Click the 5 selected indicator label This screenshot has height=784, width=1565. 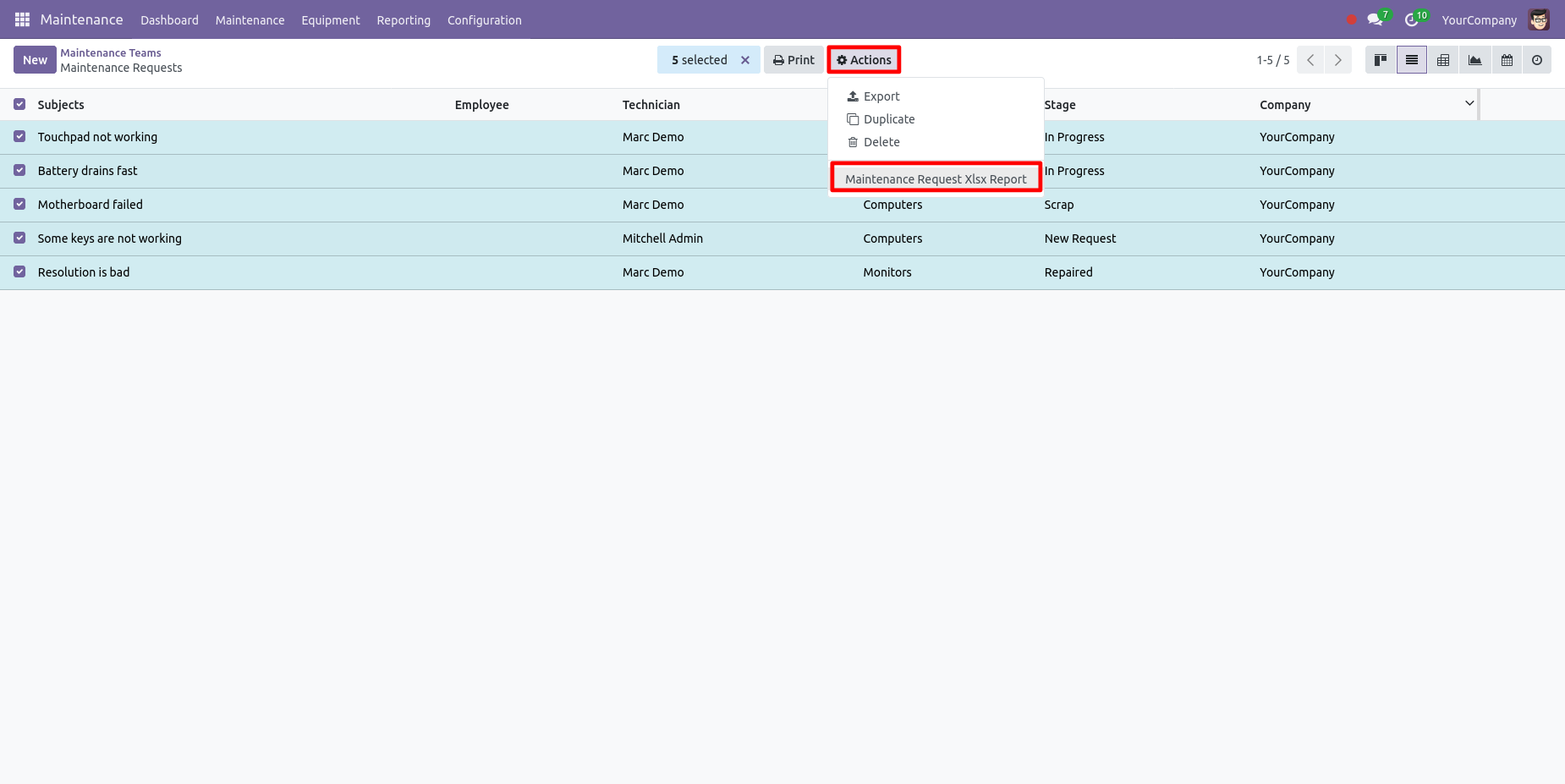coord(699,60)
